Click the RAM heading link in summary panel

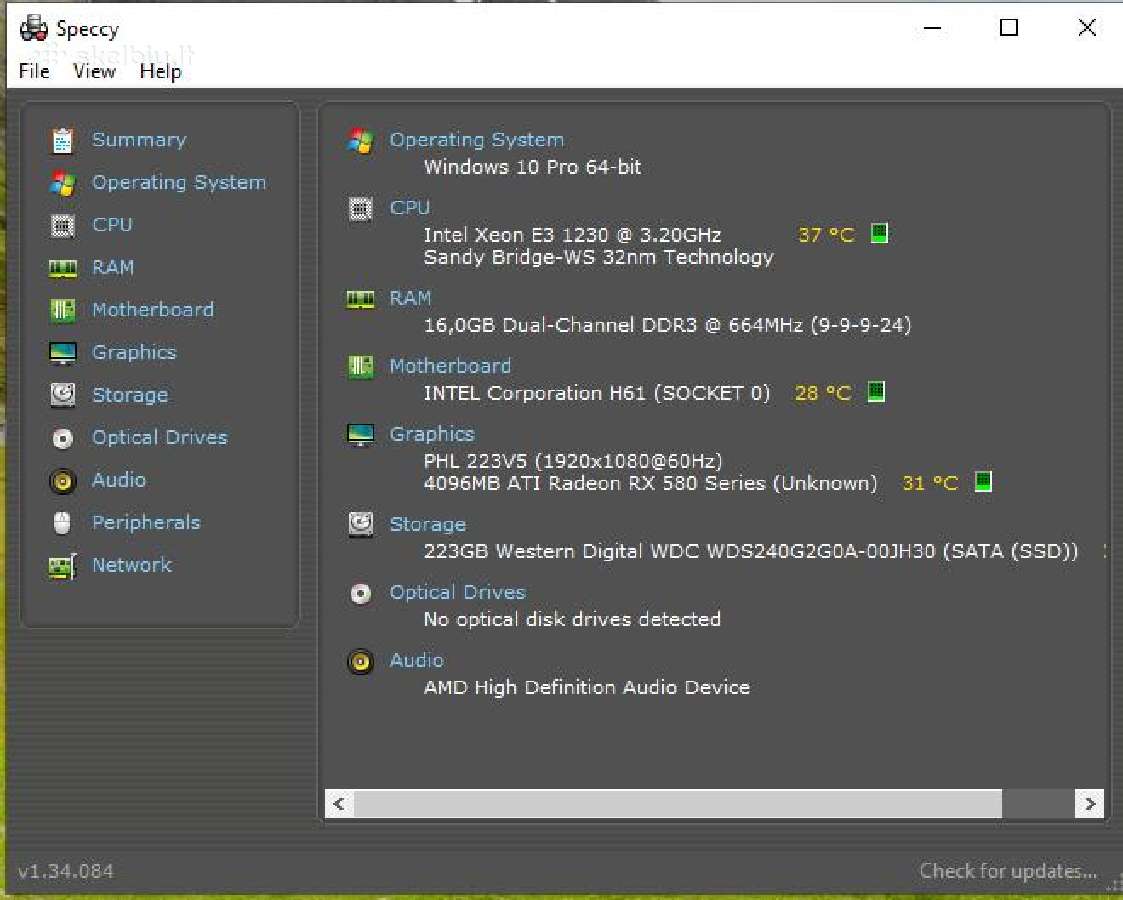pos(410,298)
